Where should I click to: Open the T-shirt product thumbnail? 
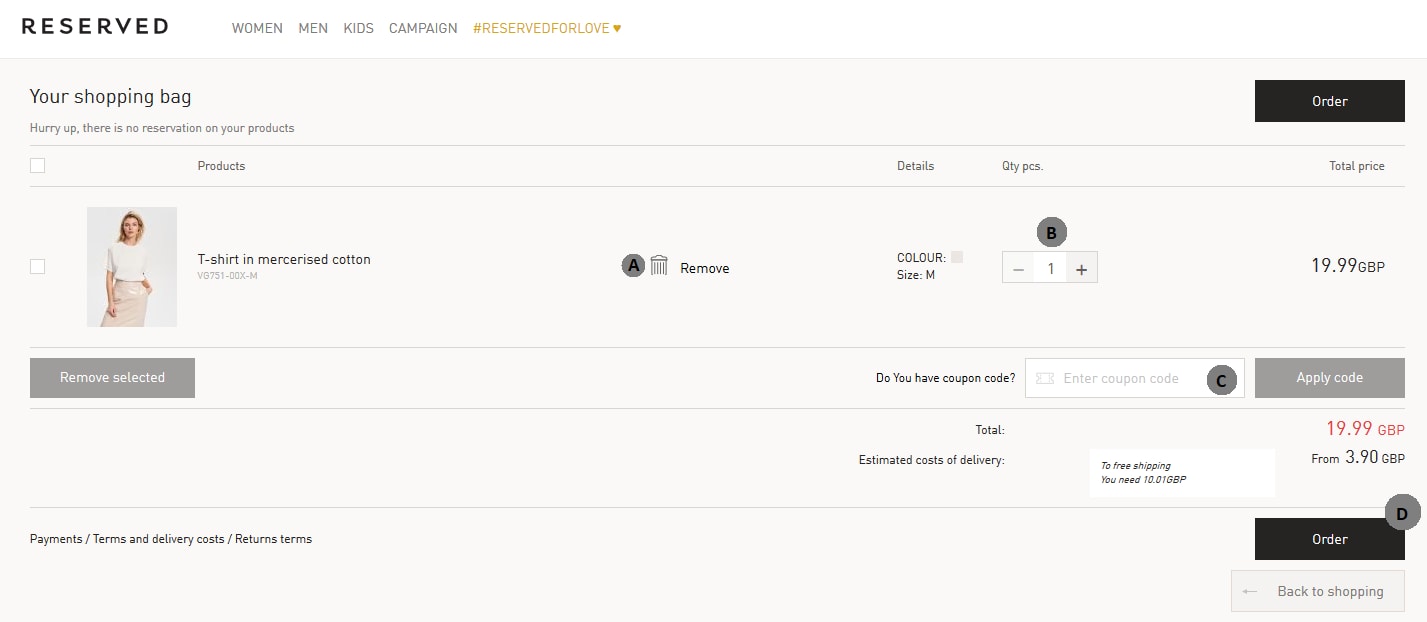[x=132, y=267]
